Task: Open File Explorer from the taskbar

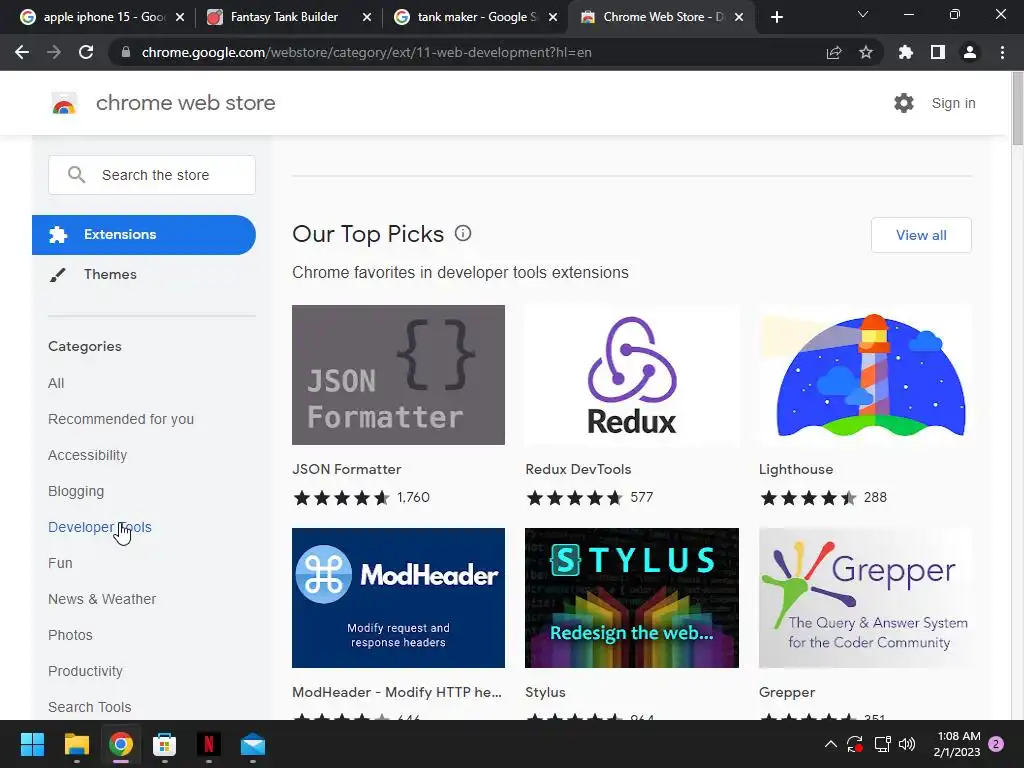Action: coord(76,744)
